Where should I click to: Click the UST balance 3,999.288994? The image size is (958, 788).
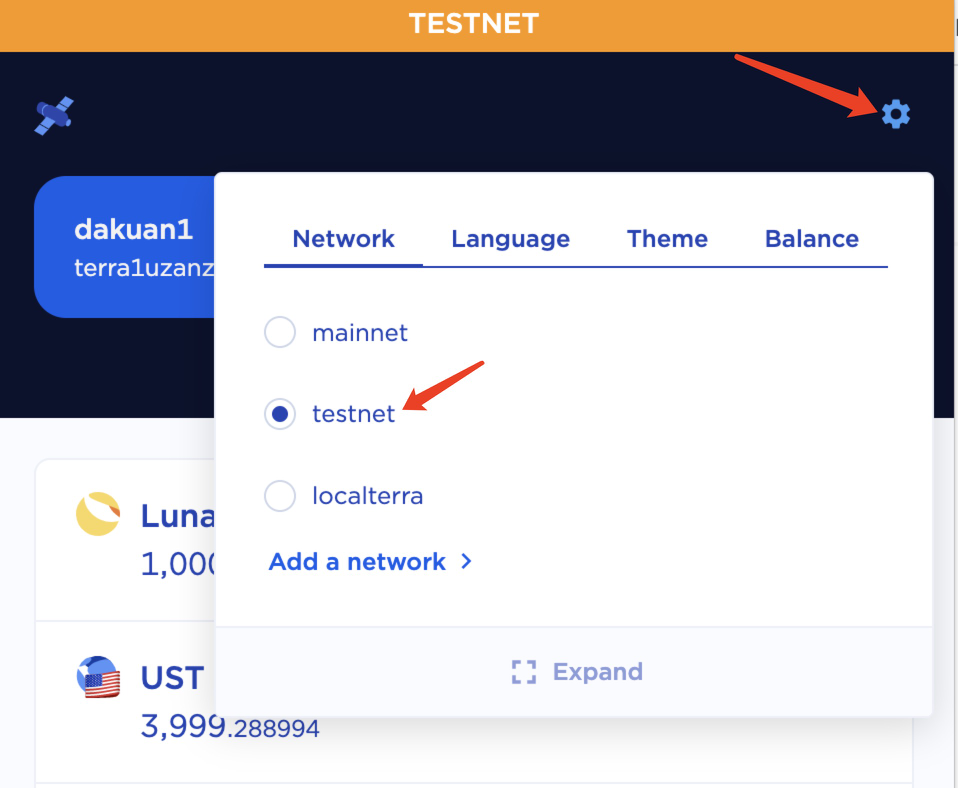[x=230, y=727]
